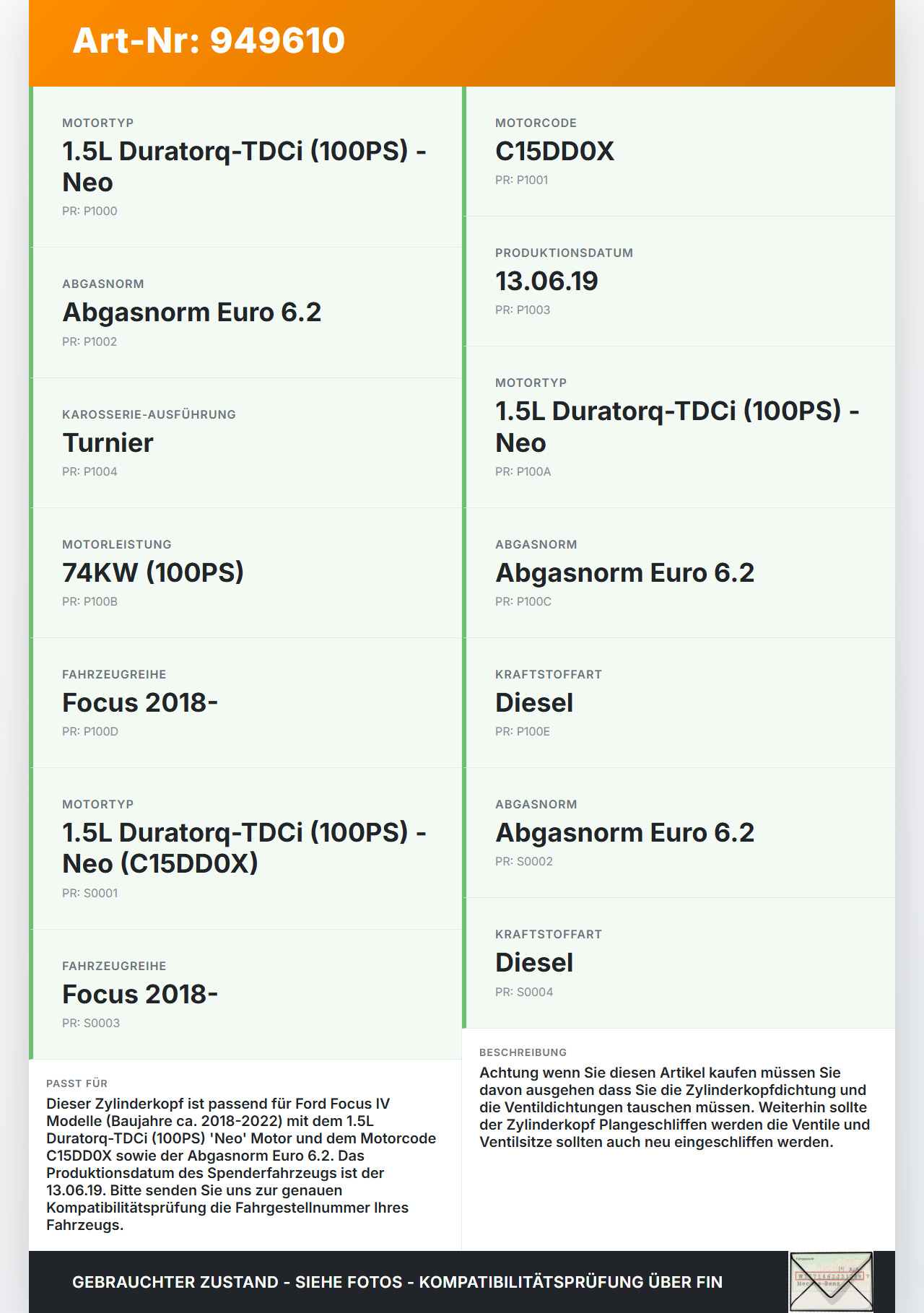Click the 'PR: P1000' code
This screenshot has width=924, height=1313.
click(90, 211)
